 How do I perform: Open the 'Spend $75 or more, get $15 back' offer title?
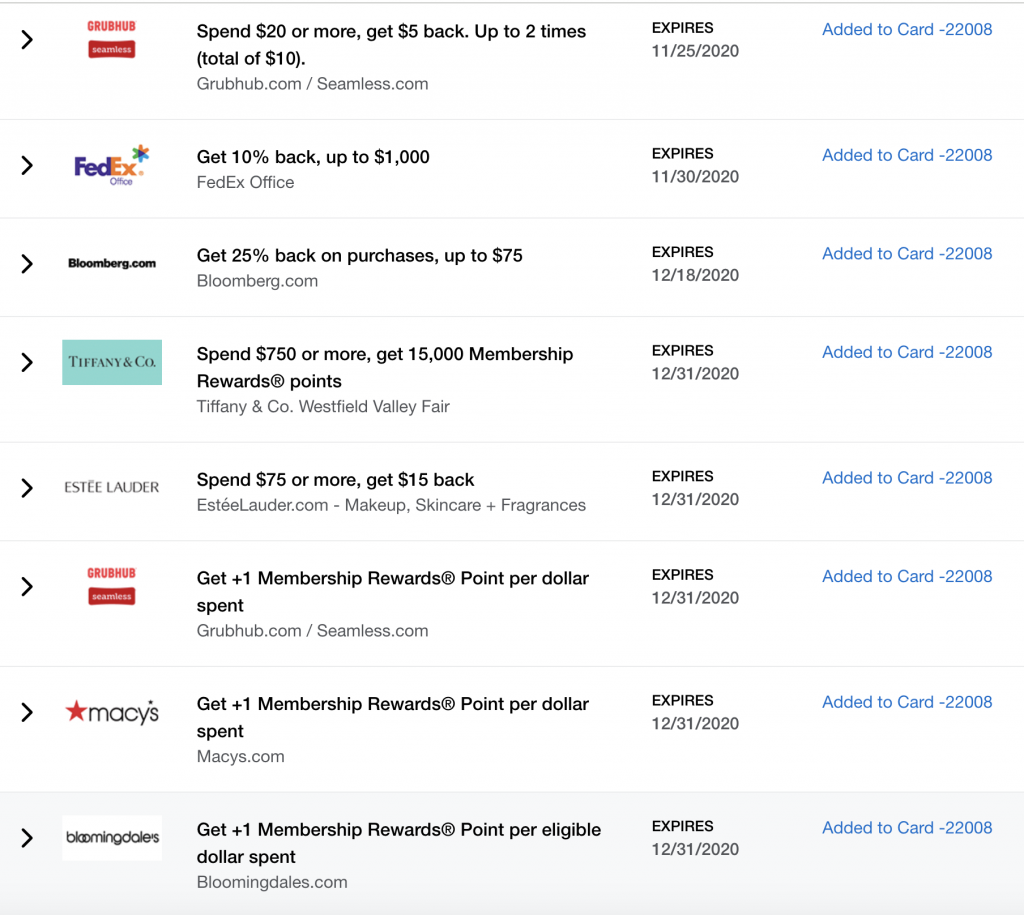click(x=335, y=480)
